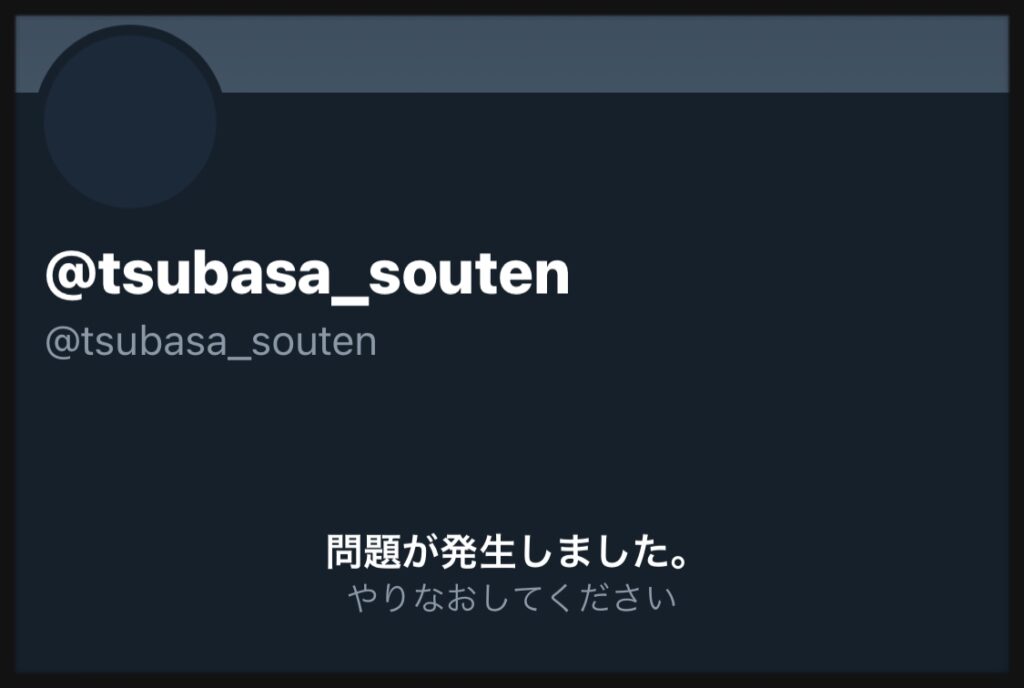Click the gray @tsubasa_souten handle text

click(211, 342)
